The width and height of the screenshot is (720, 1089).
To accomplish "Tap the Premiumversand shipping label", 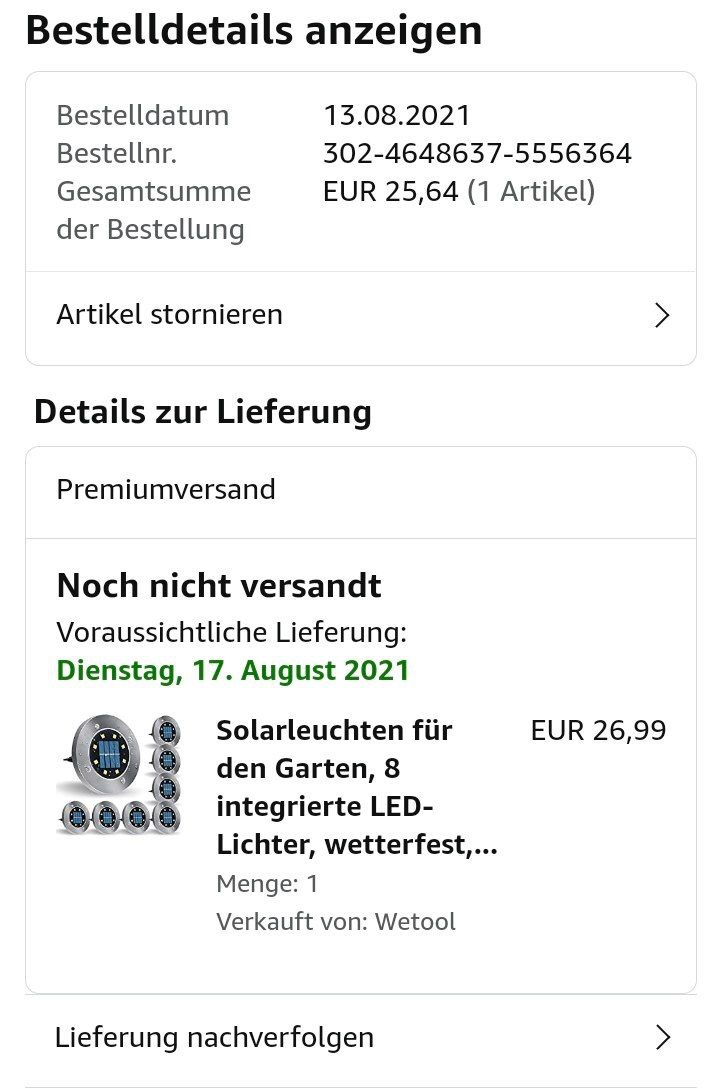I will tap(166, 490).
